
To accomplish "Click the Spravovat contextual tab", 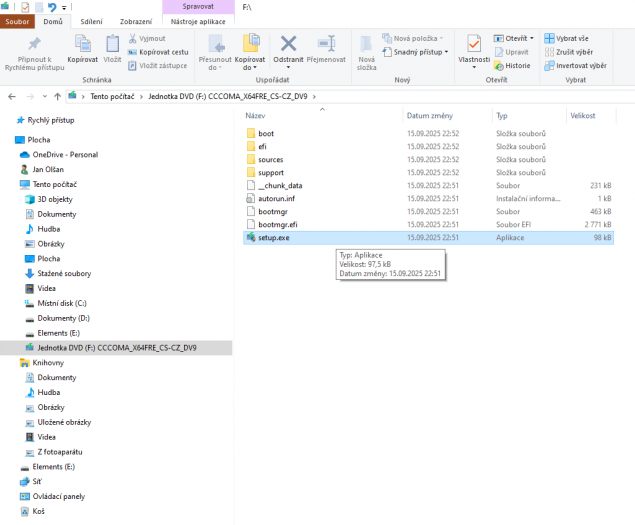I will point(198,6).
